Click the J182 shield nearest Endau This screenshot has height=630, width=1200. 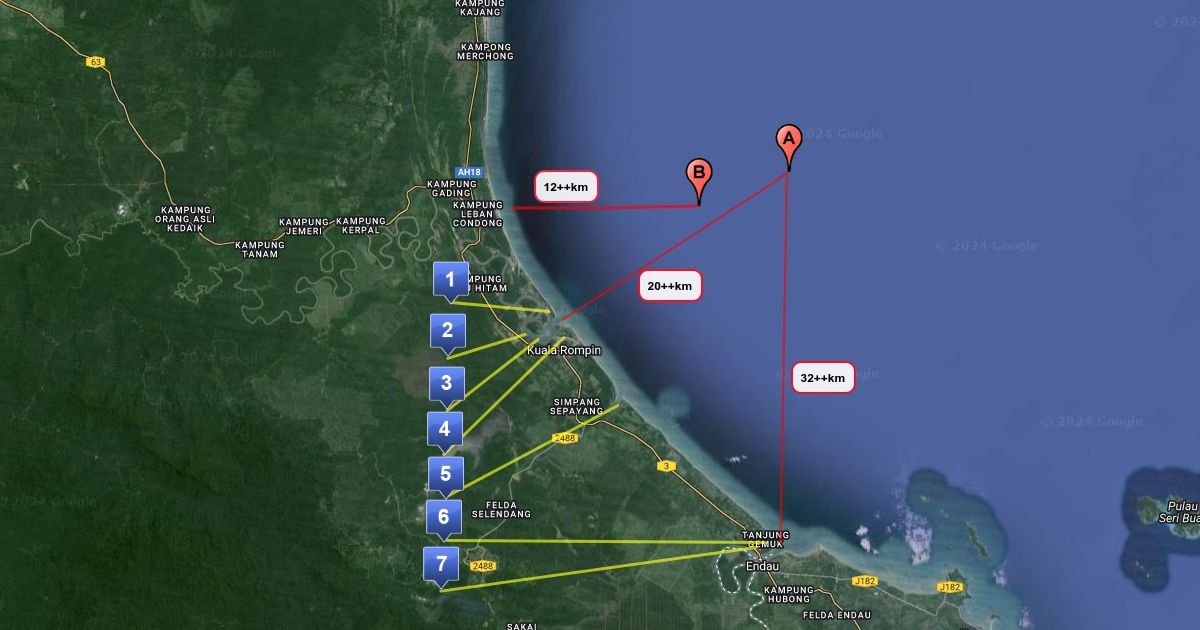[x=865, y=580]
